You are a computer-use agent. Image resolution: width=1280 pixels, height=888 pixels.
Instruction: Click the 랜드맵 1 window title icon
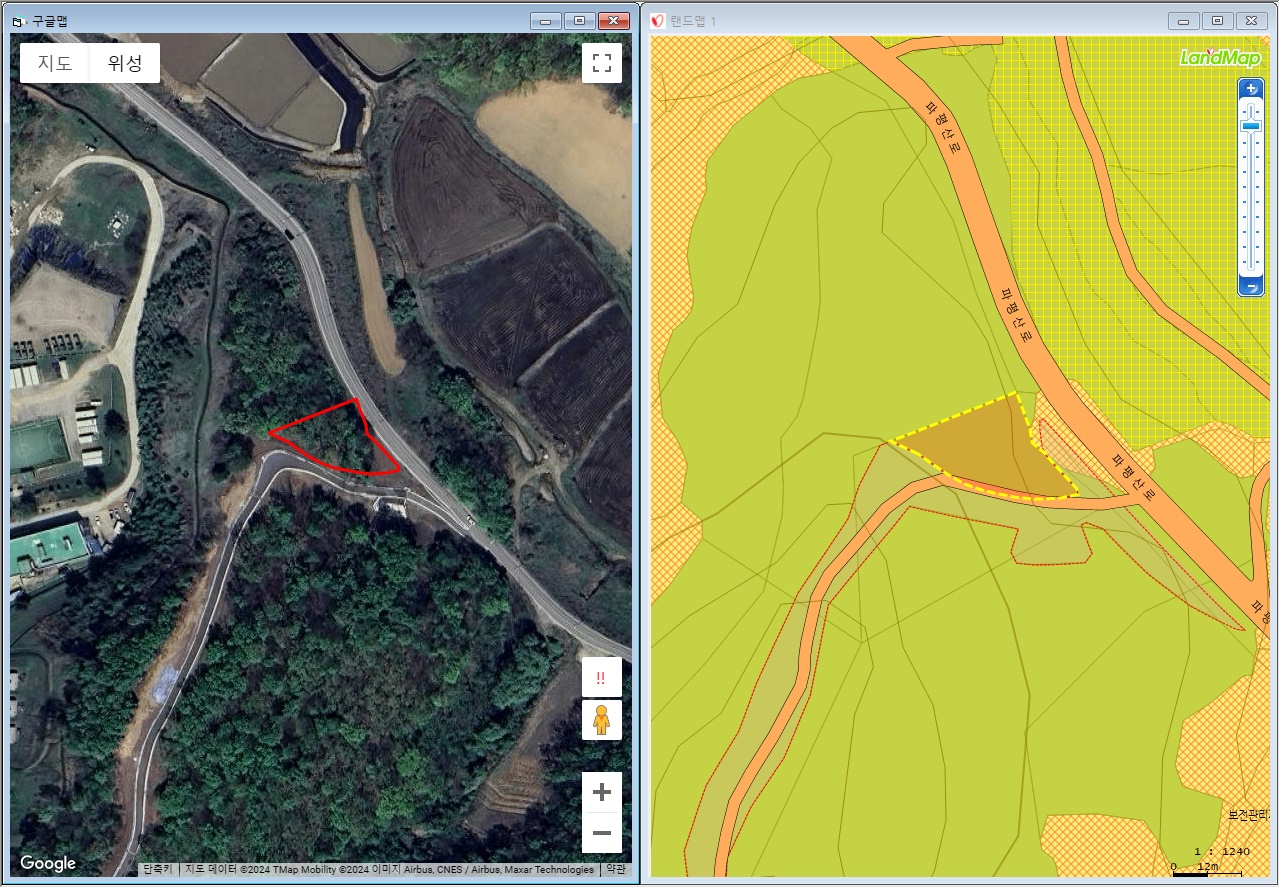(x=658, y=21)
